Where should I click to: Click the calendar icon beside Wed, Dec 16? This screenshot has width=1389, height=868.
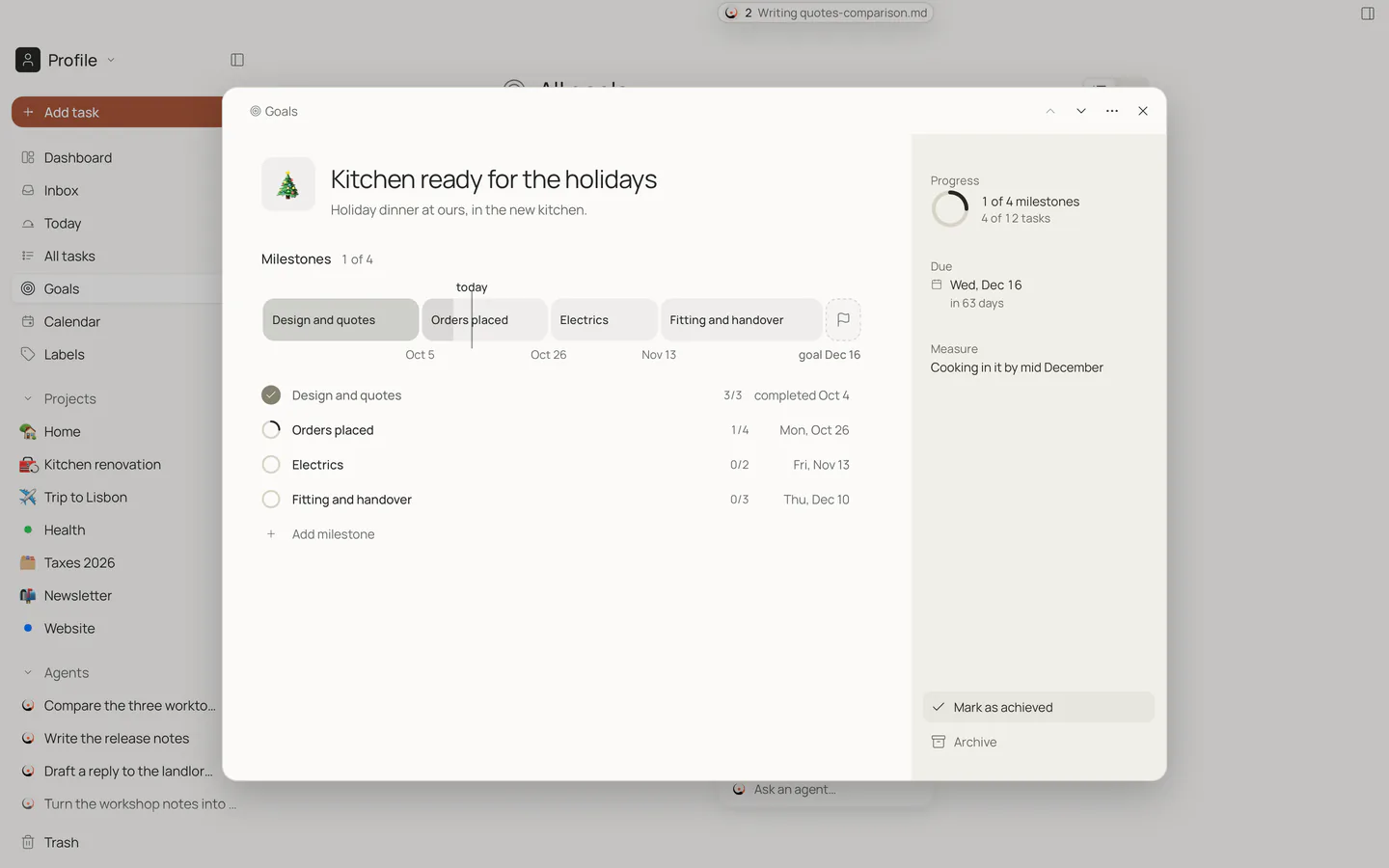tap(937, 285)
